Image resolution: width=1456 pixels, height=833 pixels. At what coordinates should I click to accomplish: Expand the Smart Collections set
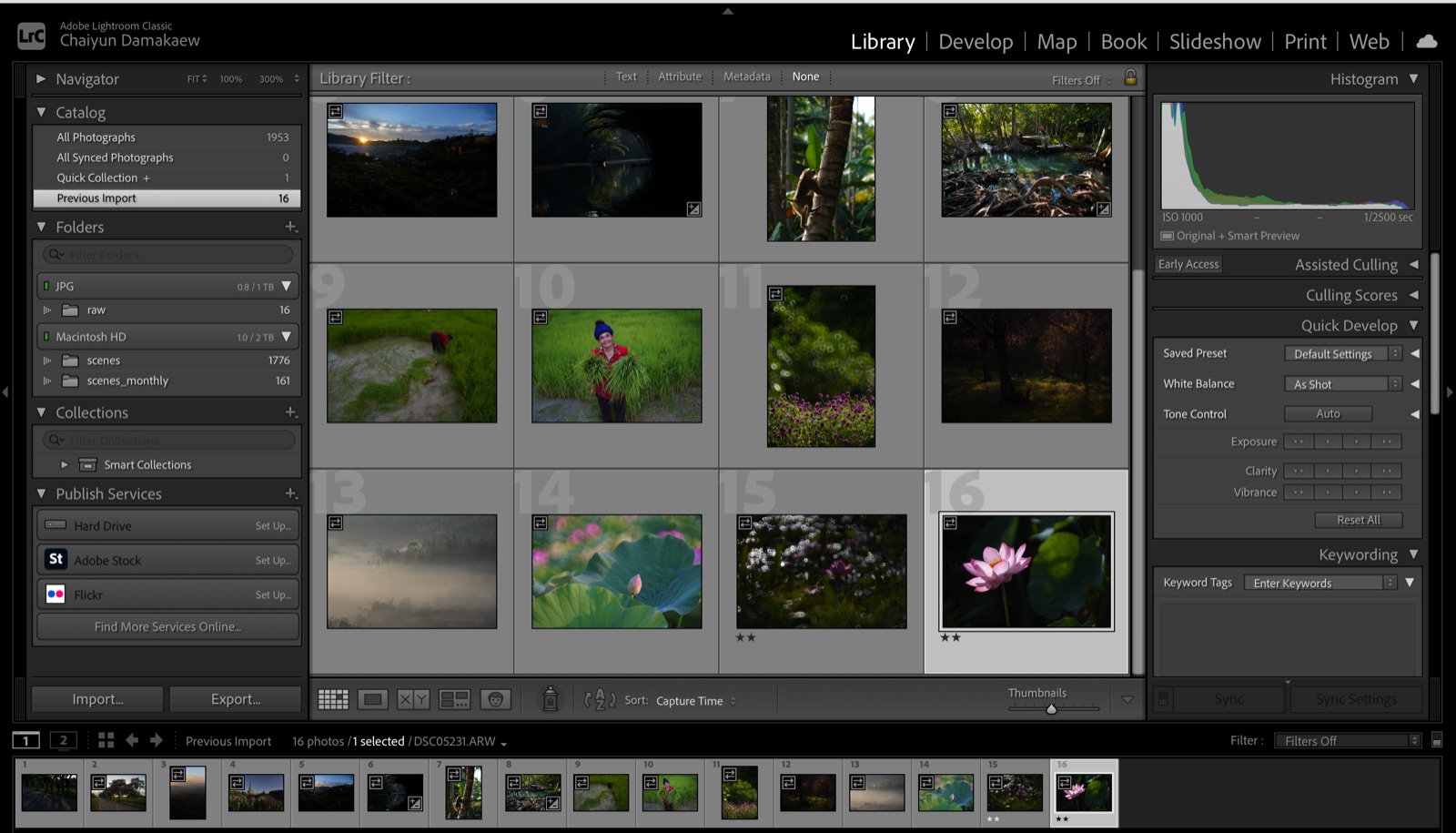[65, 464]
